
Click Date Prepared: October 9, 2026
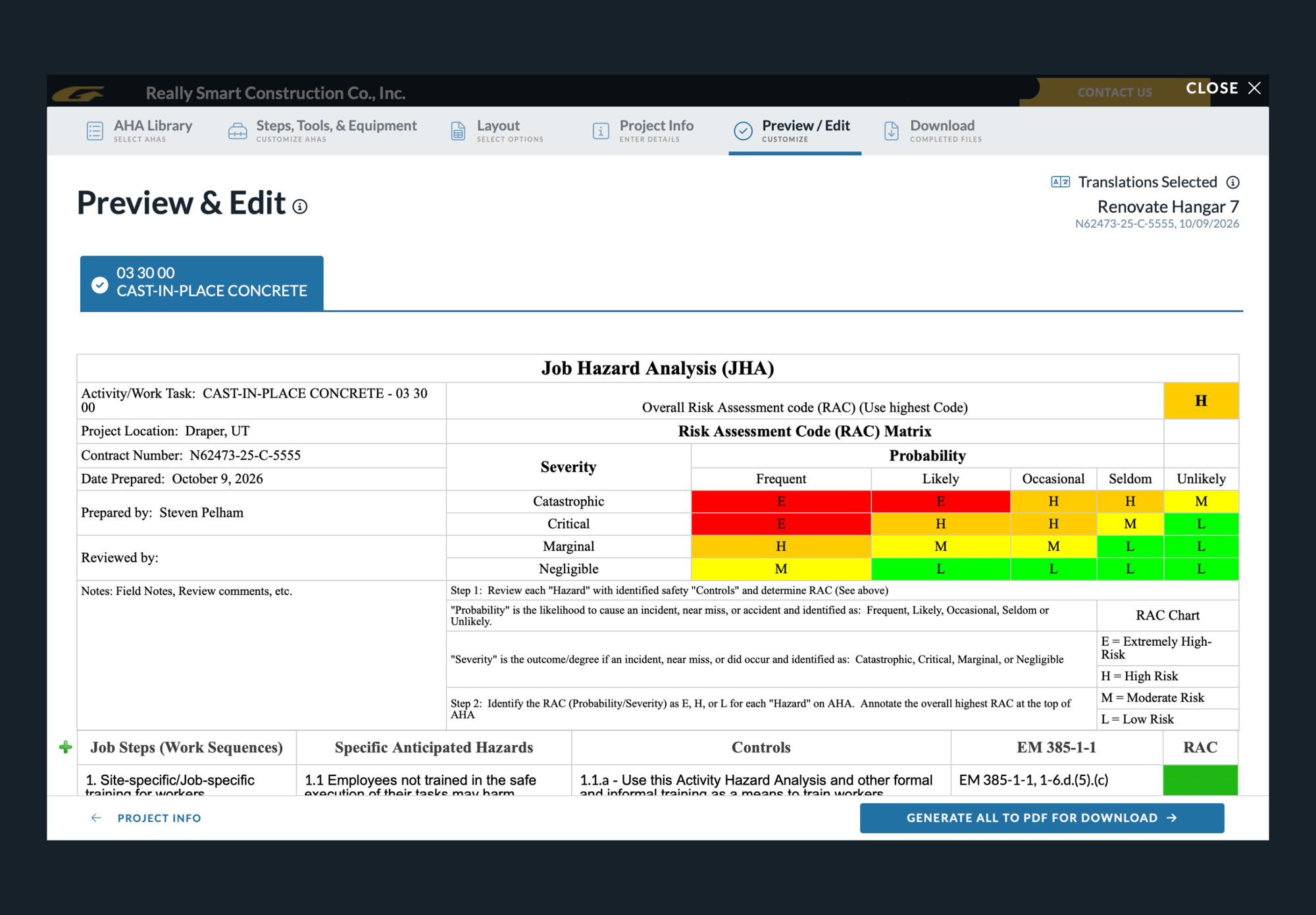tap(262, 479)
